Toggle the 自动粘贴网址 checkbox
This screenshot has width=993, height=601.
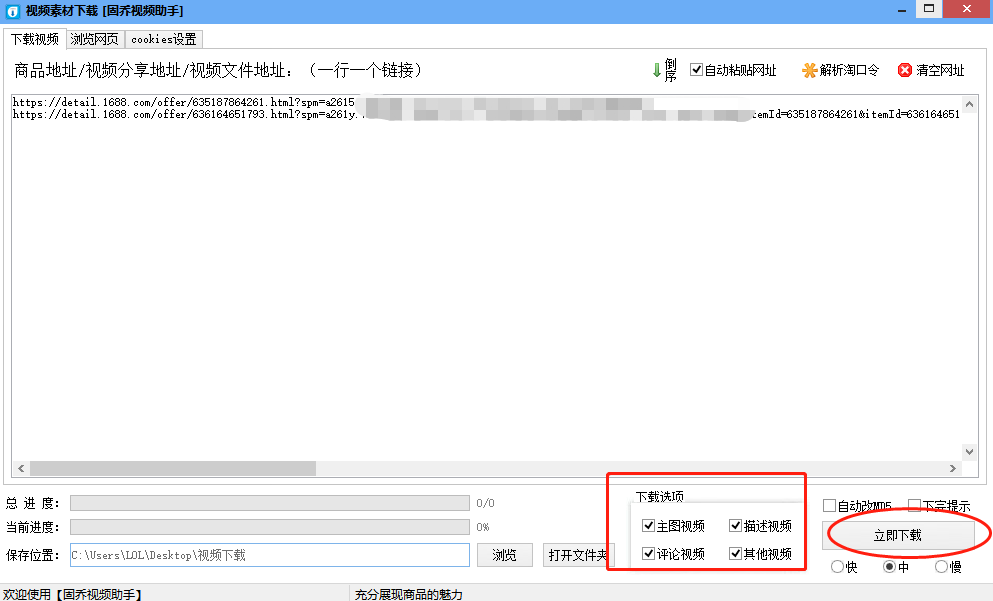point(696,70)
